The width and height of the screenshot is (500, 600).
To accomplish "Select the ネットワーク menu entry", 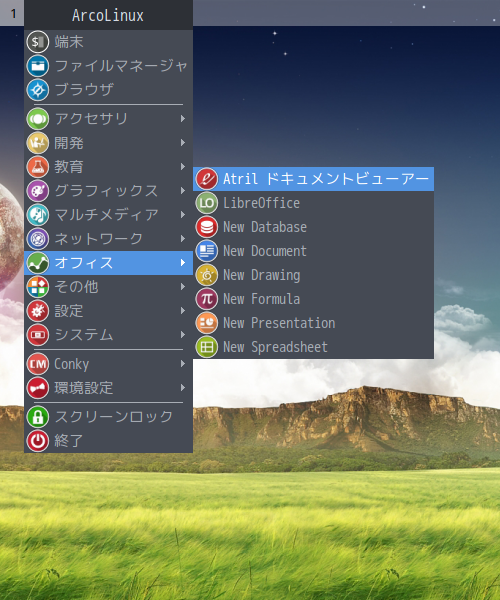I will [108, 239].
